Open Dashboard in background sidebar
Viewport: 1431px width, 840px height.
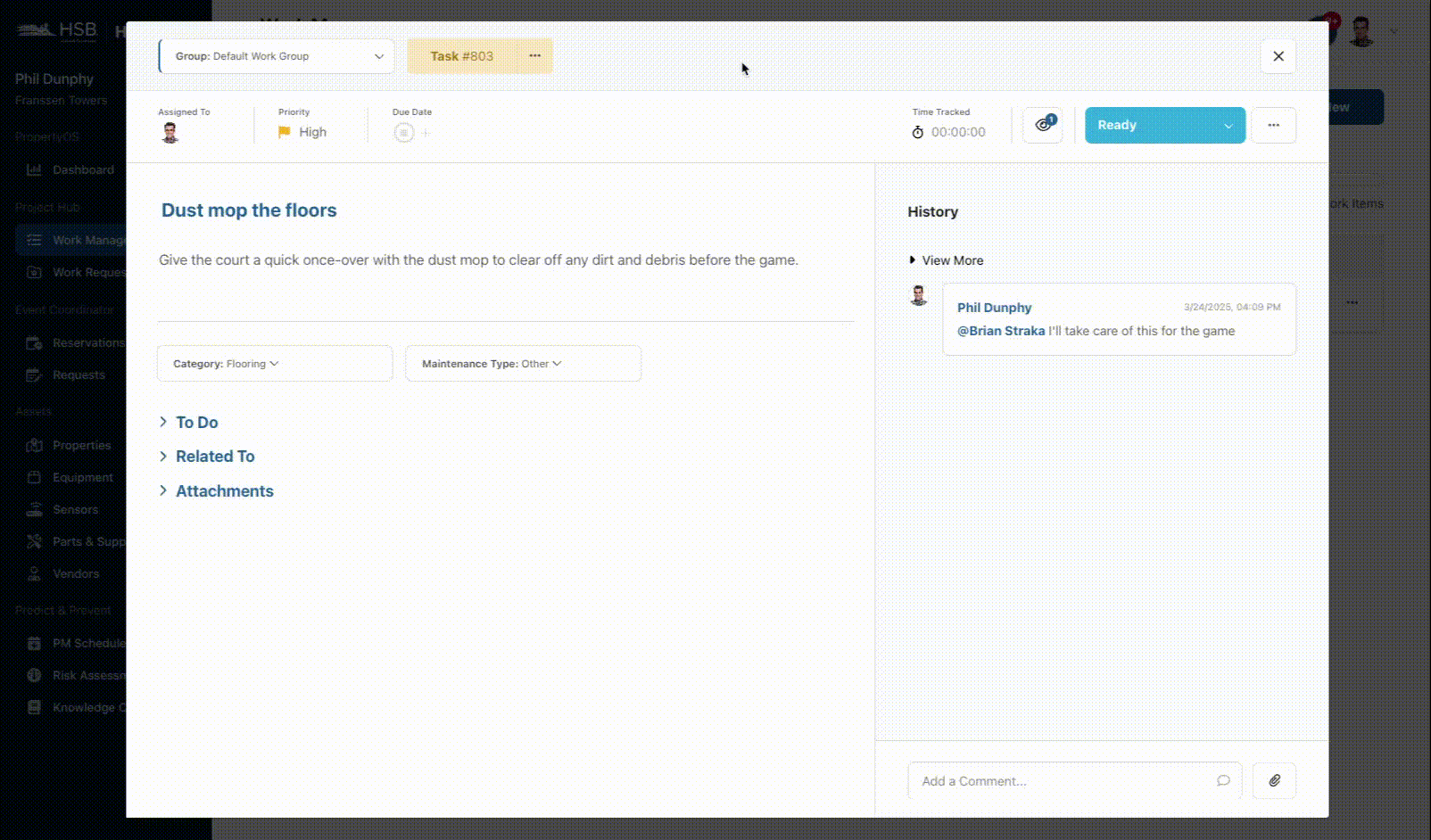pos(71,169)
